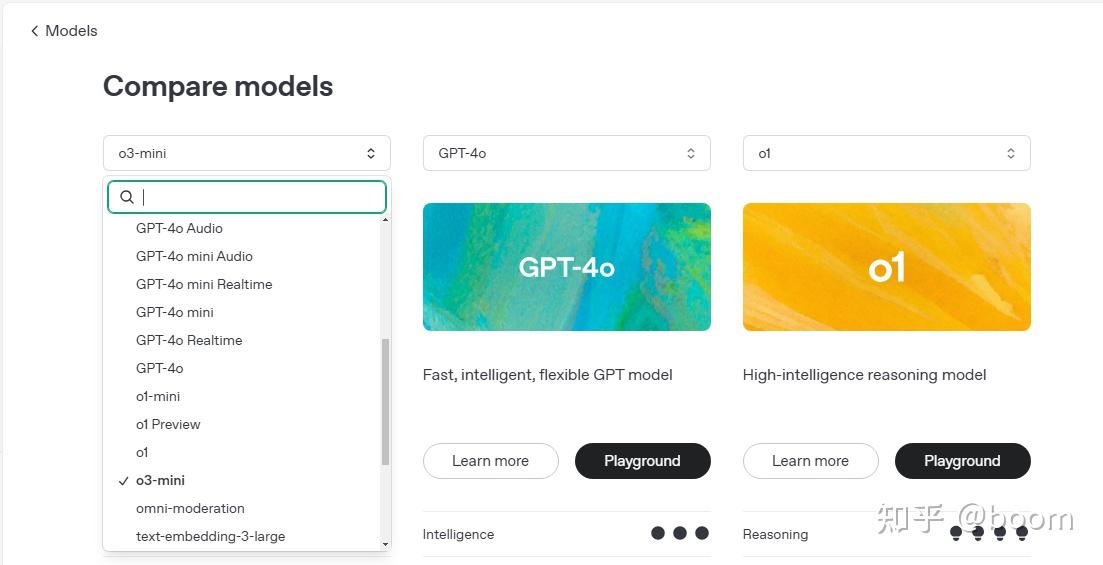The height and width of the screenshot is (565, 1103).
Task: Select GPT-4o mini Realtime option
Action: coord(204,284)
